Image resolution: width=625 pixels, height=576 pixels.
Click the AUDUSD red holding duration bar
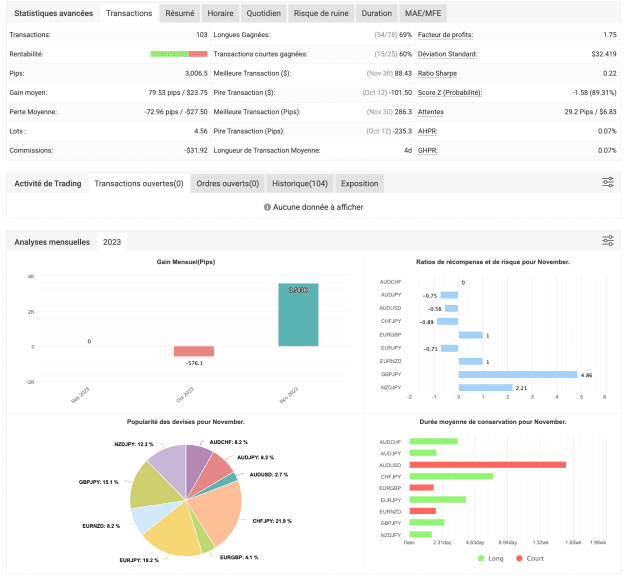pyautogui.click(x=487, y=465)
